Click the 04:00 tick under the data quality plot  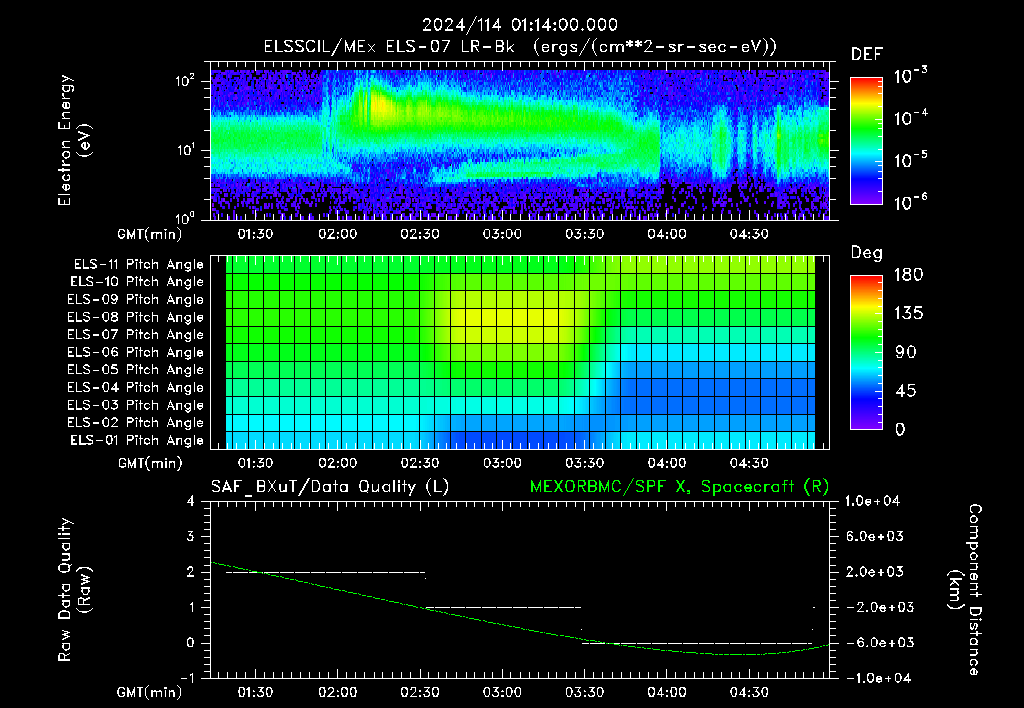click(x=666, y=692)
